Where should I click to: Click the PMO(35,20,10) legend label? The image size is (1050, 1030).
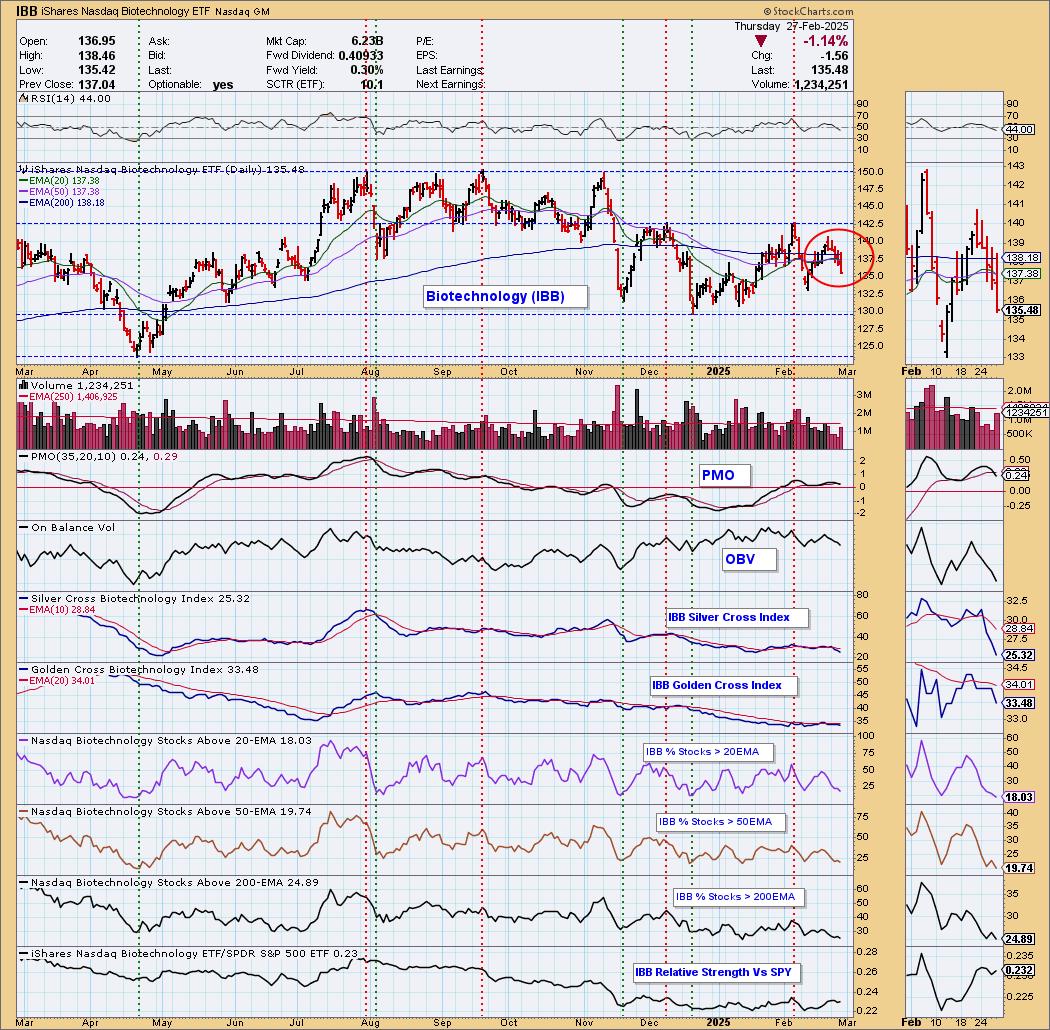point(98,456)
